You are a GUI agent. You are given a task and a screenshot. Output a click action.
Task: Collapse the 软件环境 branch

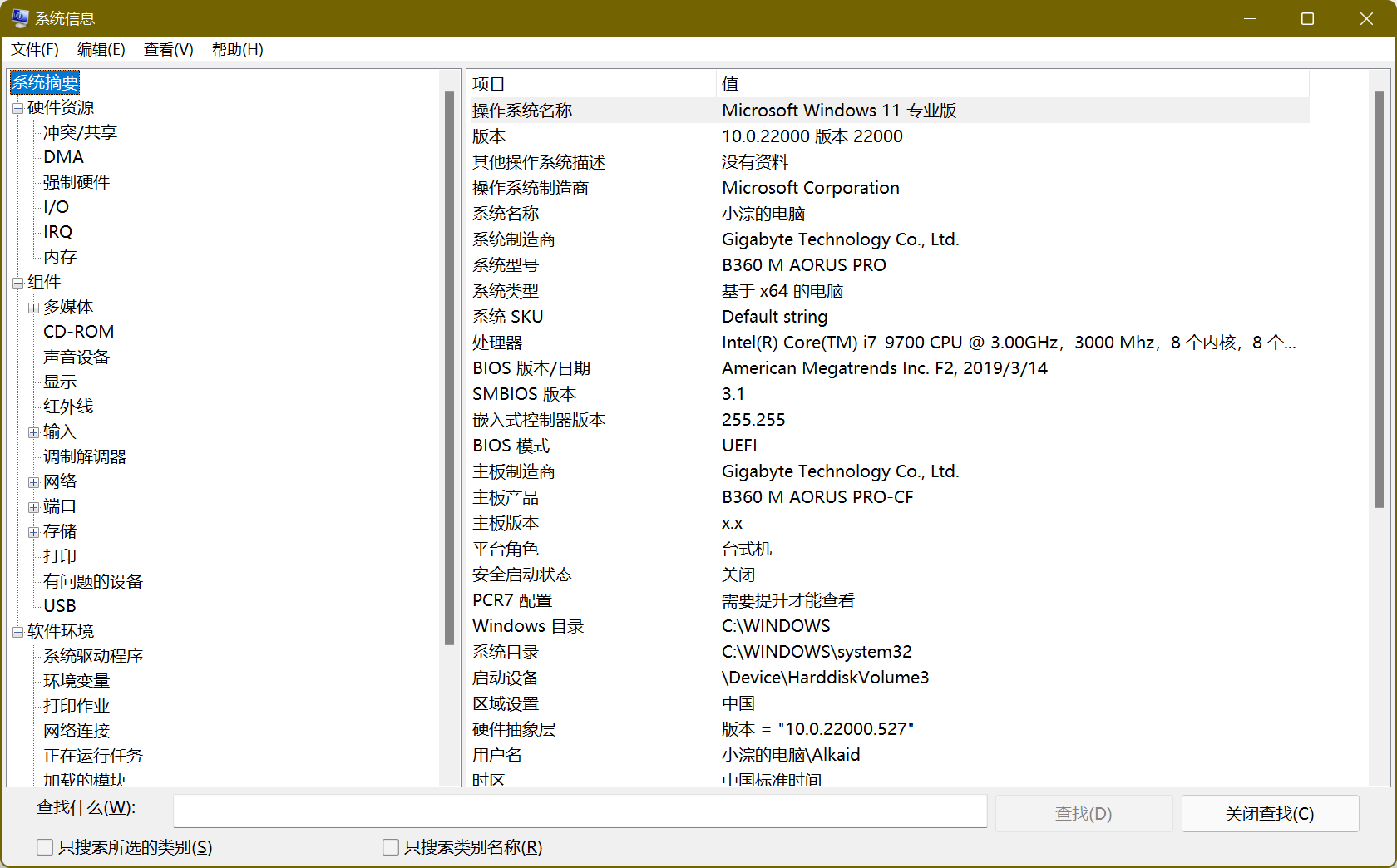17,630
